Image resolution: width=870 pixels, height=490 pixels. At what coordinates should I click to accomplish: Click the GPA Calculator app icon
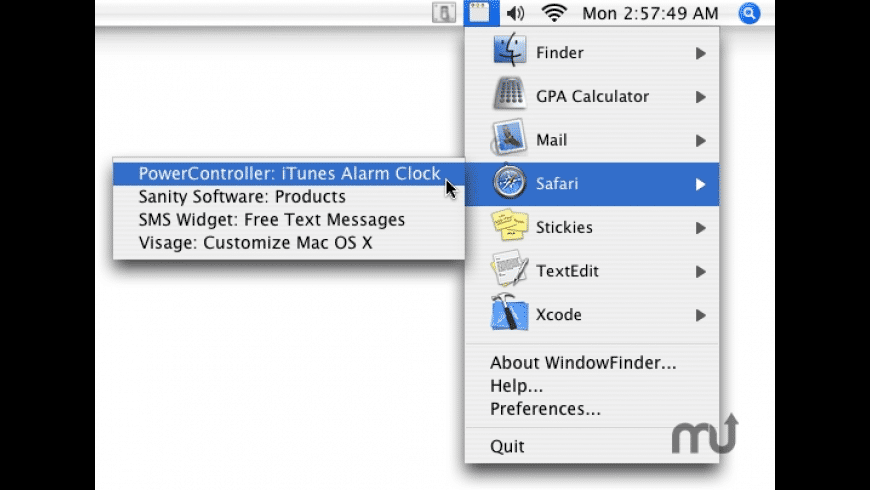[x=509, y=94]
